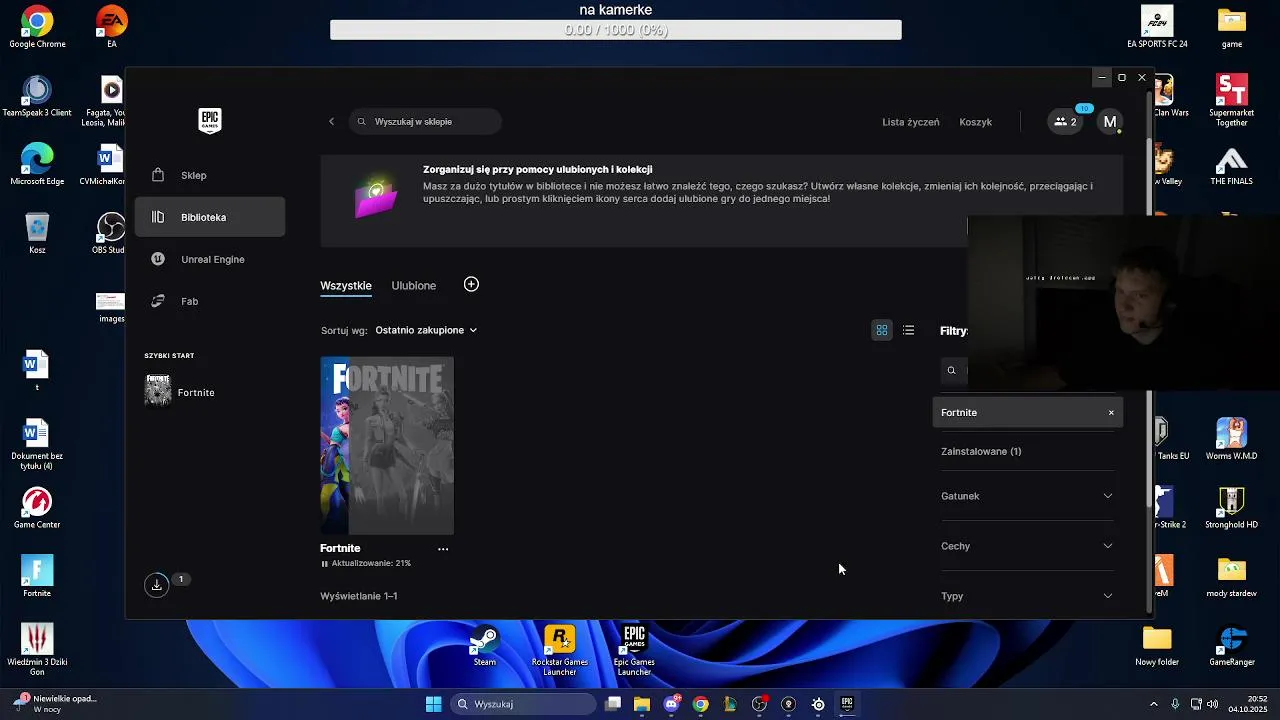Expand the Gatunek filter section

tap(1027, 496)
